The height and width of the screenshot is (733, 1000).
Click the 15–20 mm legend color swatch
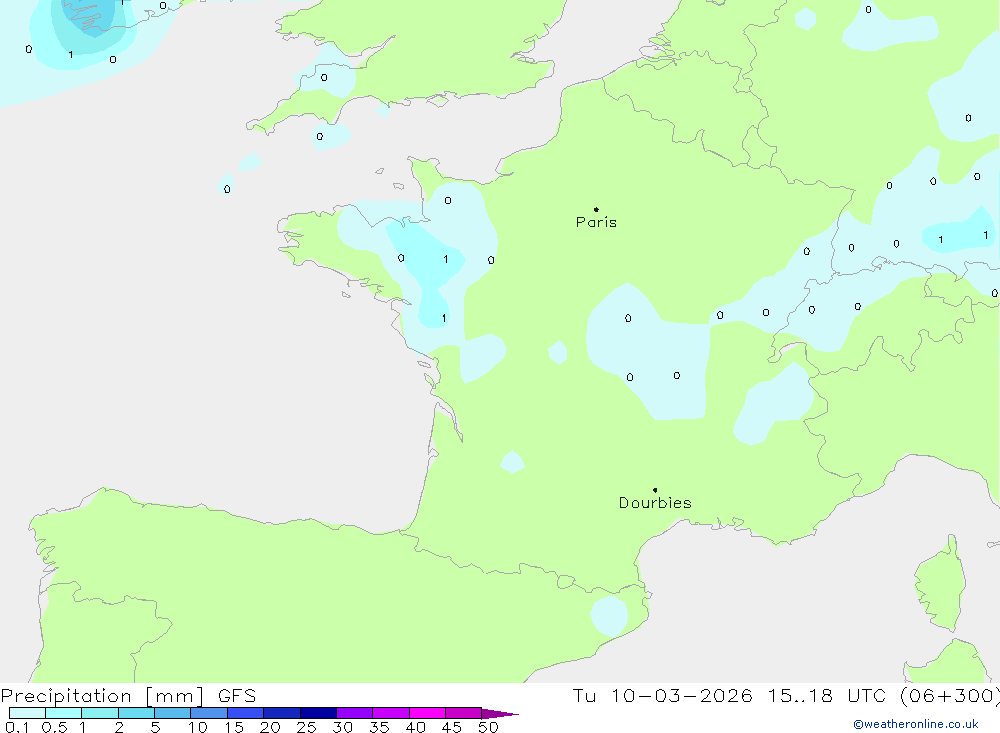click(246, 713)
